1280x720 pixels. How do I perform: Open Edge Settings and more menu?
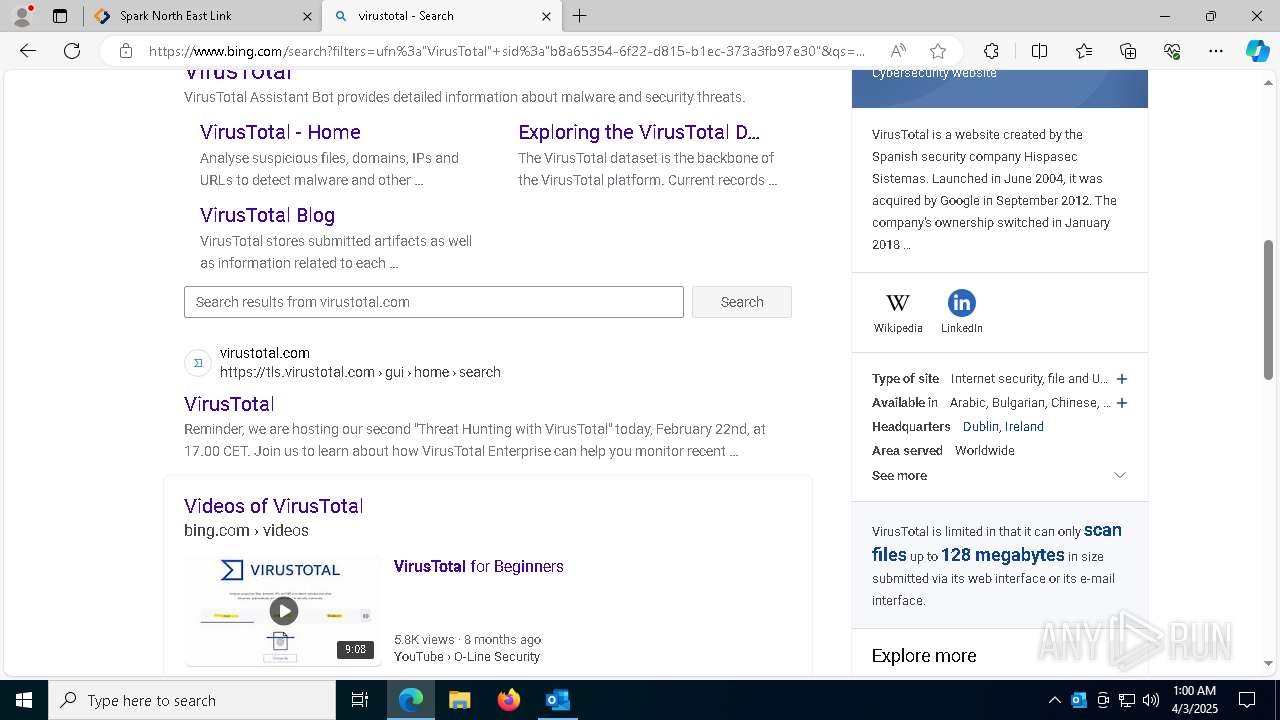pyautogui.click(x=1216, y=51)
